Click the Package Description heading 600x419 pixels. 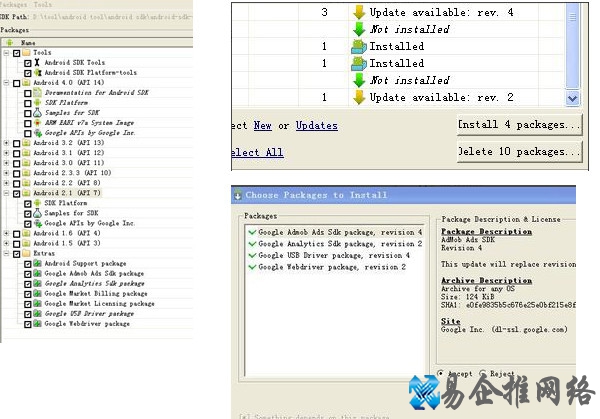[486, 232]
